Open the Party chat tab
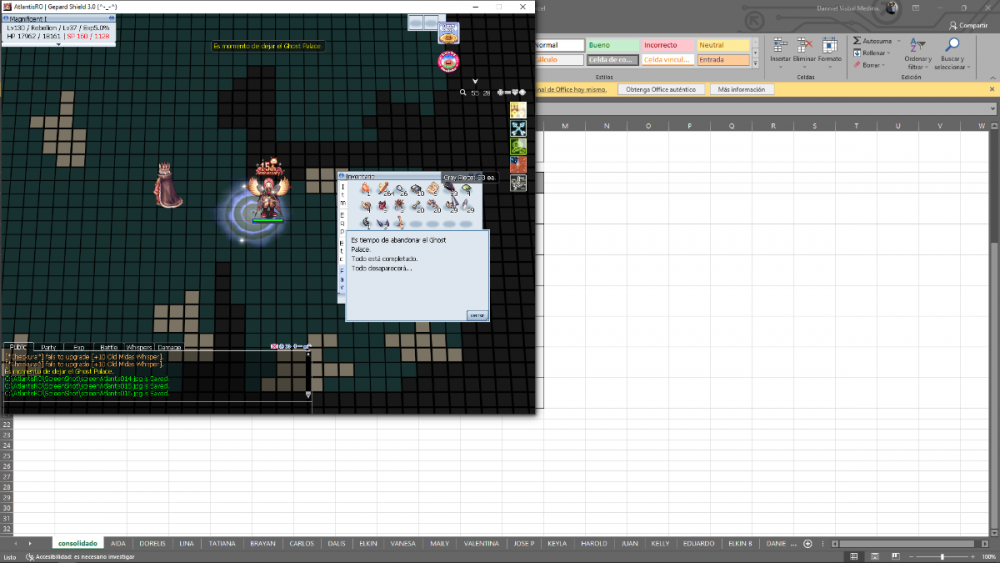1000x563 pixels. 48,347
